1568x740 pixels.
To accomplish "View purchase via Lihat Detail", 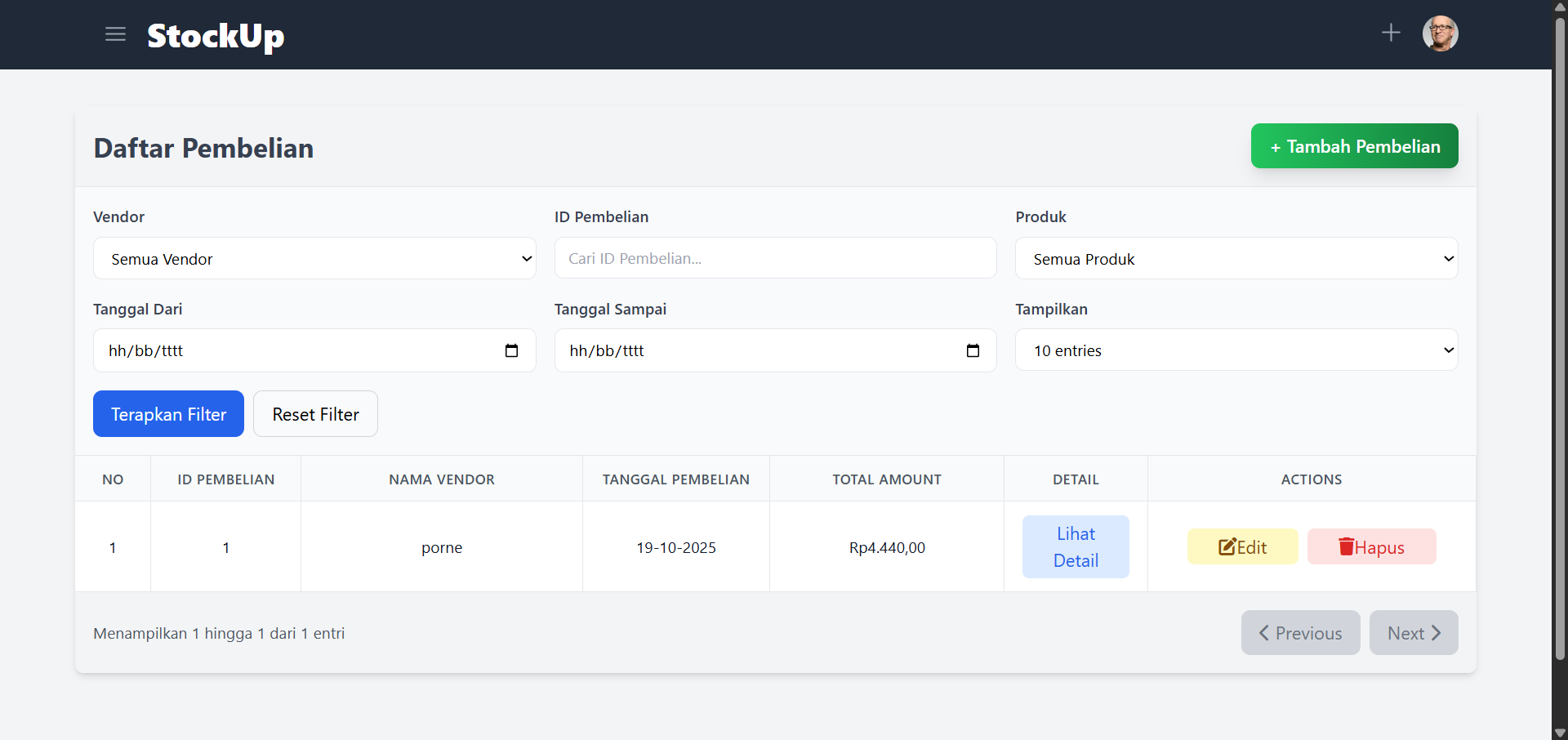I will 1076,546.
